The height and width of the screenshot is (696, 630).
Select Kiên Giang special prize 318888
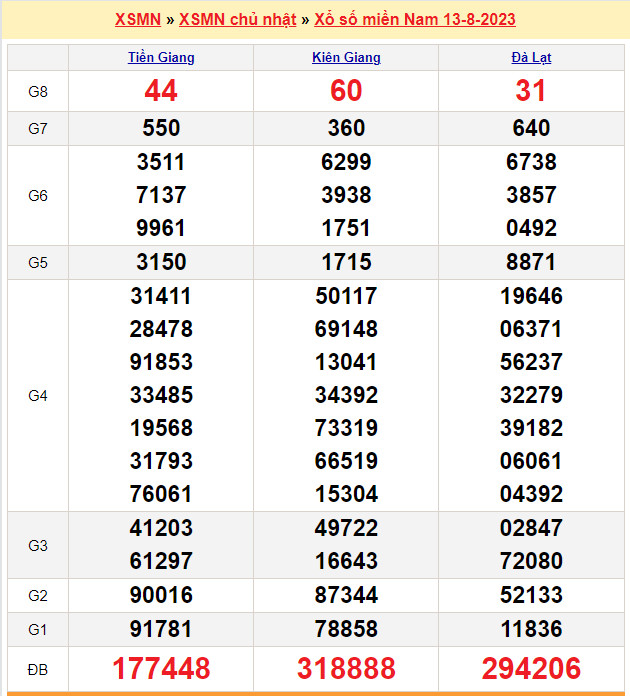tap(346, 668)
